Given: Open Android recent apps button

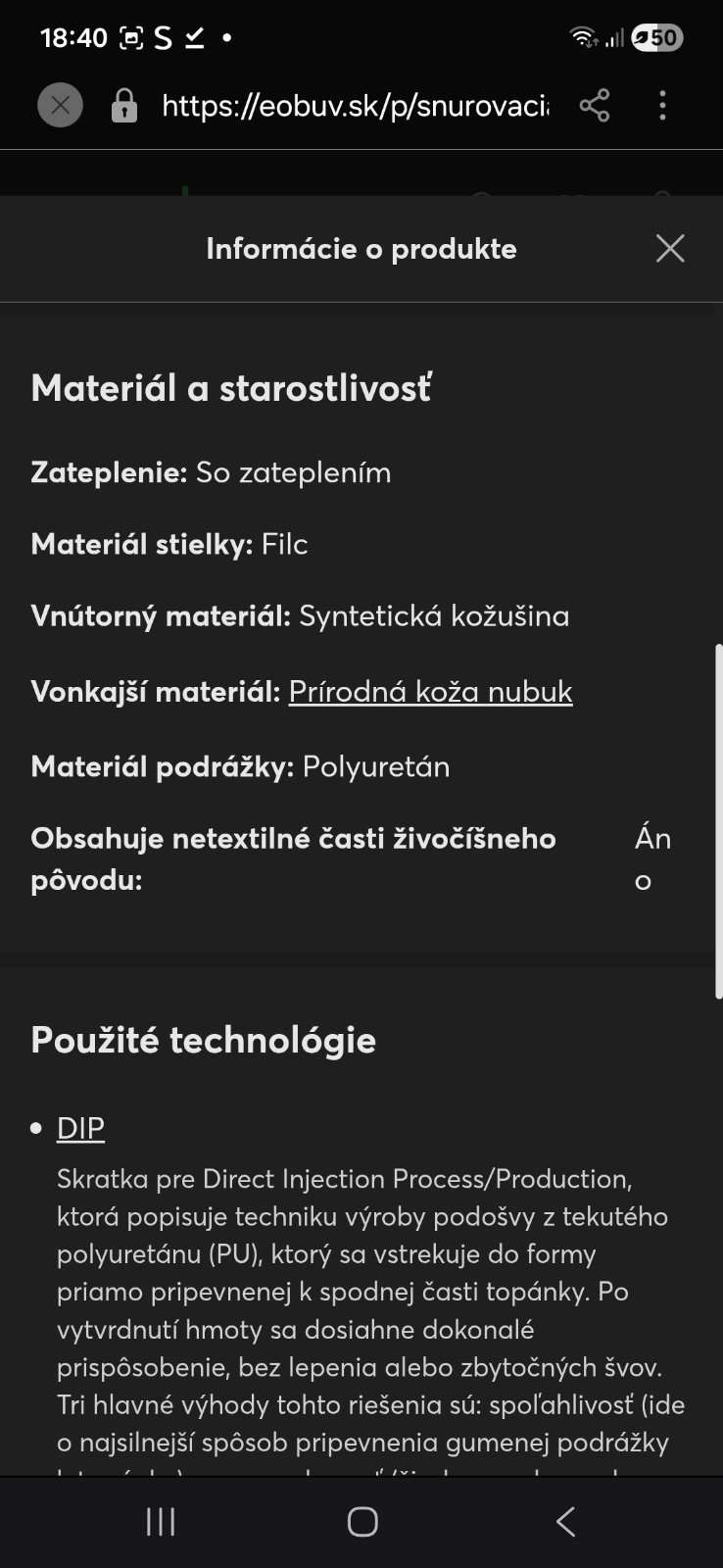Looking at the screenshot, I should (161, 1521).
